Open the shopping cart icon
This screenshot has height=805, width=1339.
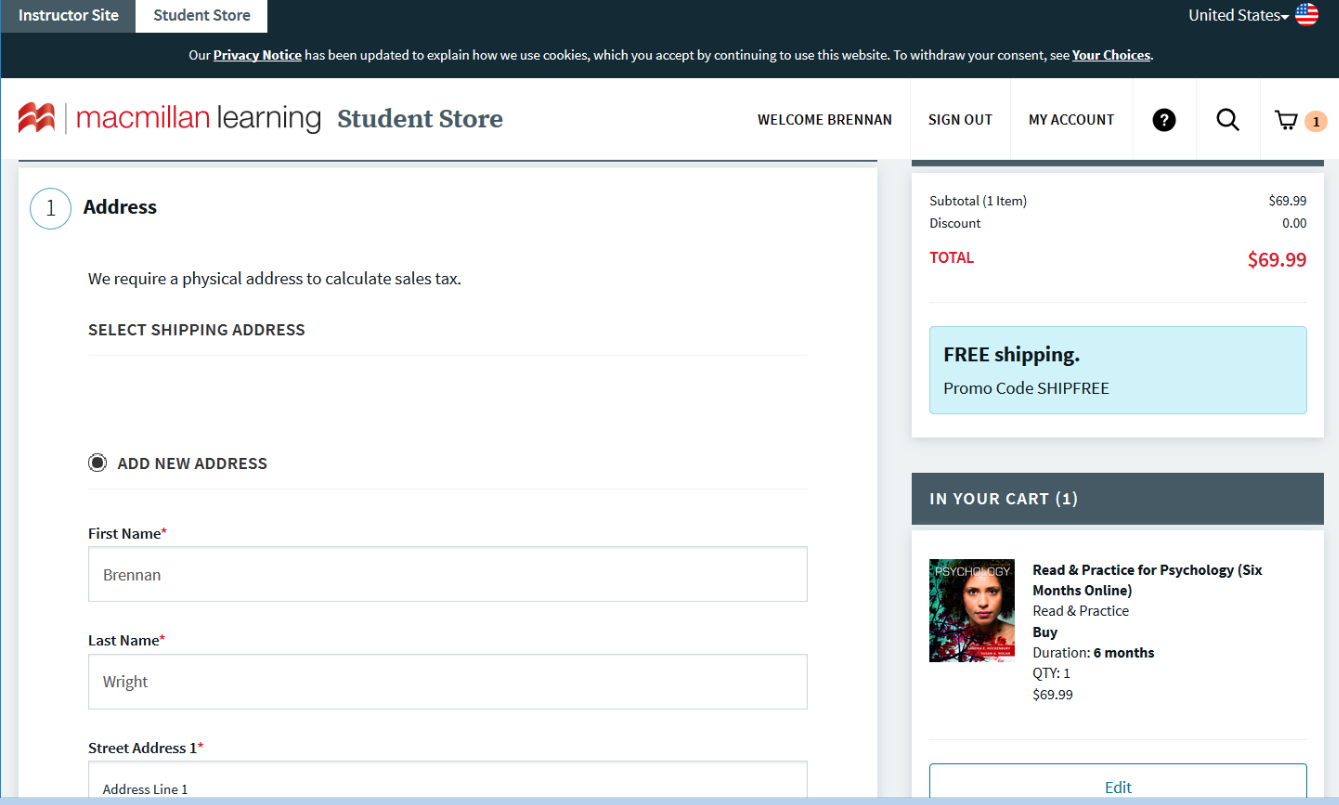click(x=1288, y=119)
